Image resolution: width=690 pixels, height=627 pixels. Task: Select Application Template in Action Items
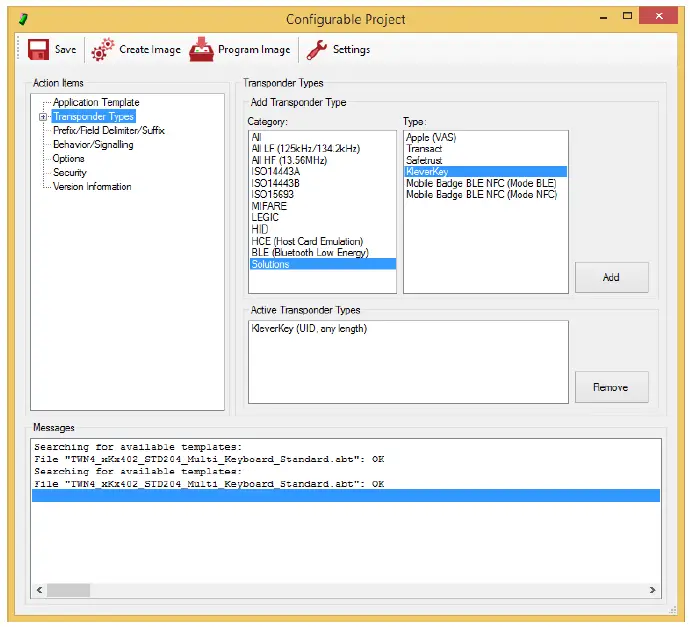pos(96,102)
